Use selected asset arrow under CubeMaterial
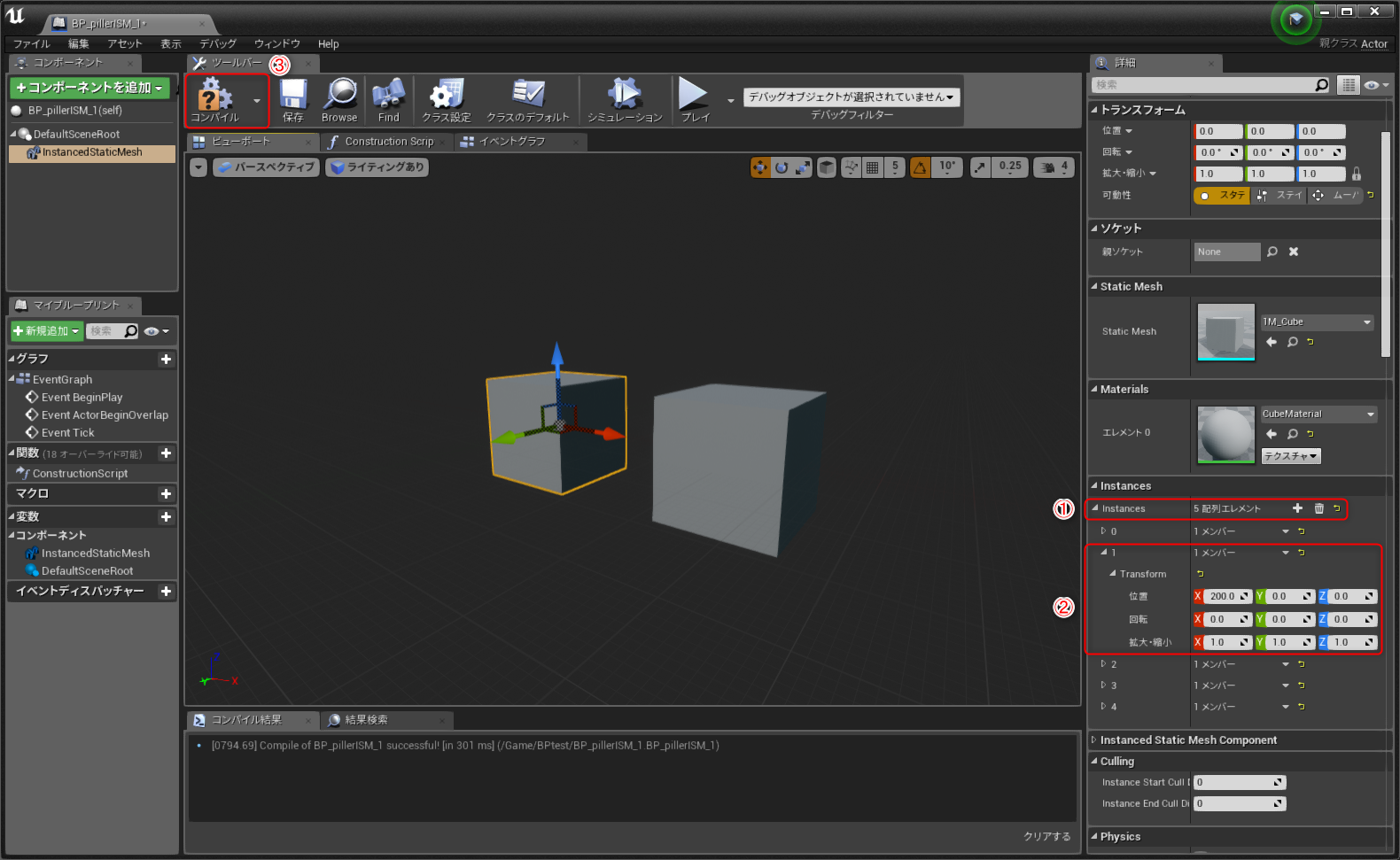The image size is (1400, 860). click(1272, 434)
